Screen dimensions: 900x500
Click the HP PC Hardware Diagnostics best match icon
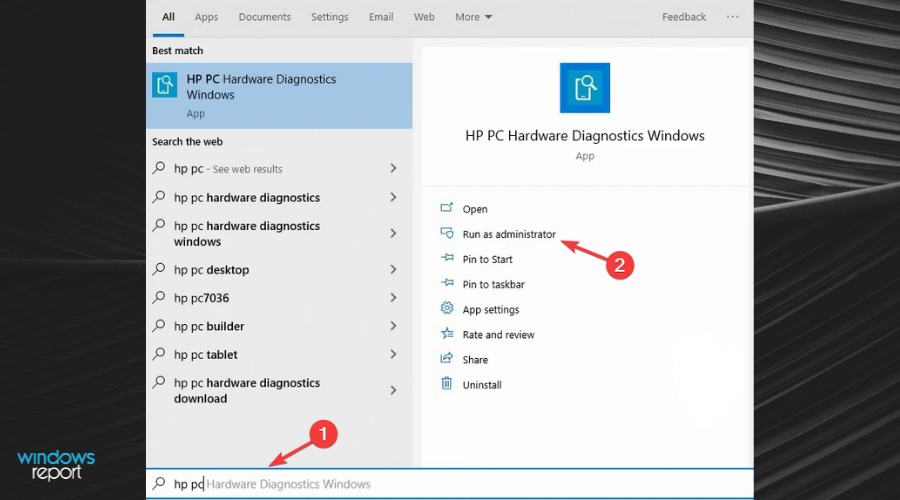(164, 86)
